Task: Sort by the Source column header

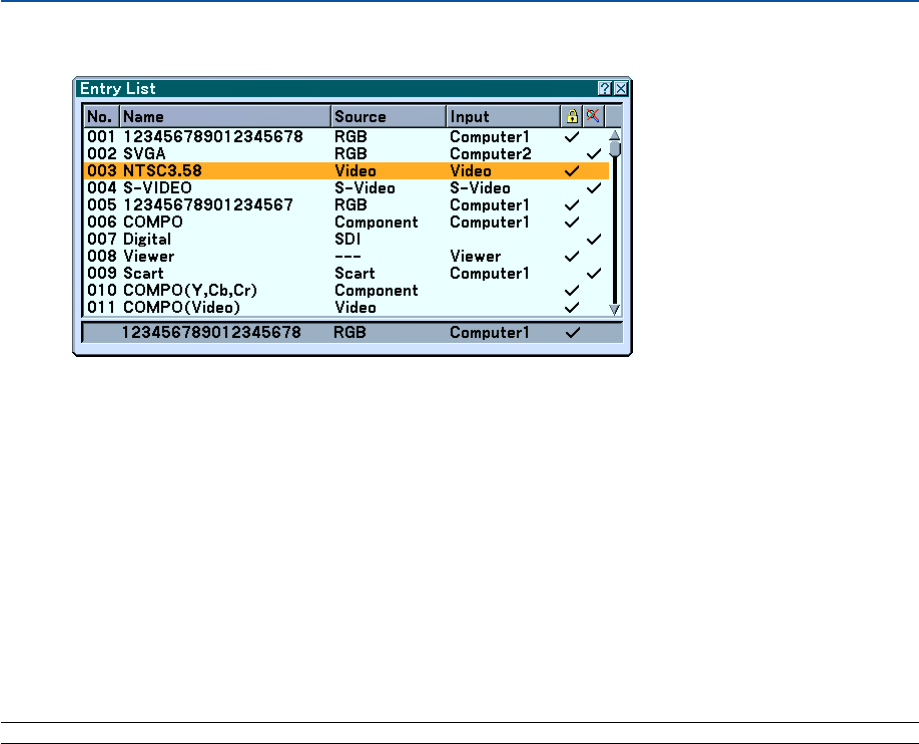Action: coord(389,116)
